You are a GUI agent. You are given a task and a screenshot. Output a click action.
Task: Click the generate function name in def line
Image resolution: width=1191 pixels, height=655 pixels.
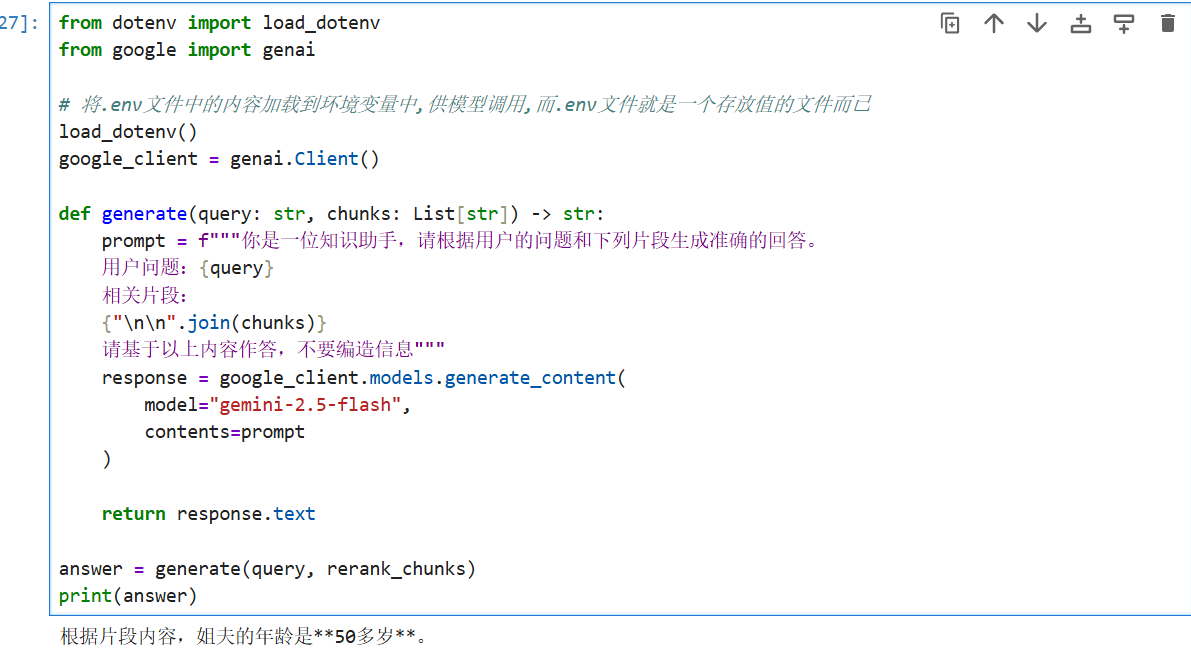point(144,213)
